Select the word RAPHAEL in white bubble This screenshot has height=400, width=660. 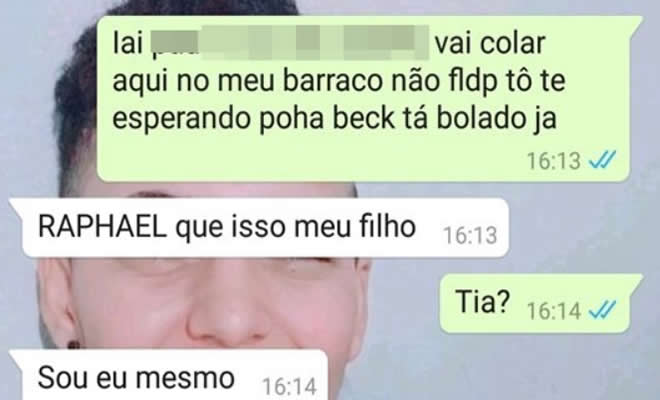click(x=102, y=227)
